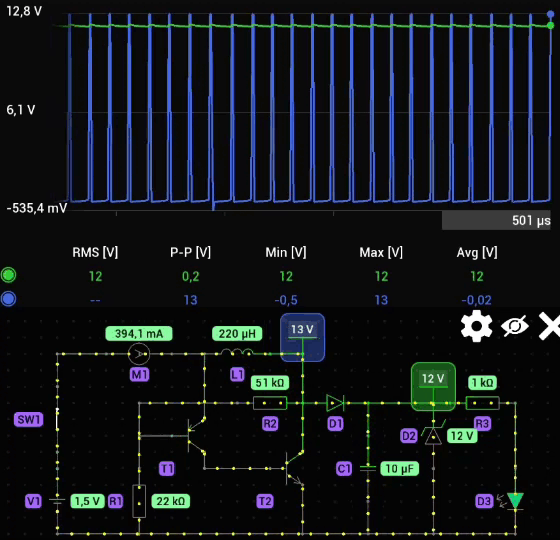This screenshot has height=540, width=560.
Task: Select the T1 transistor symbol
Action: 195,436
